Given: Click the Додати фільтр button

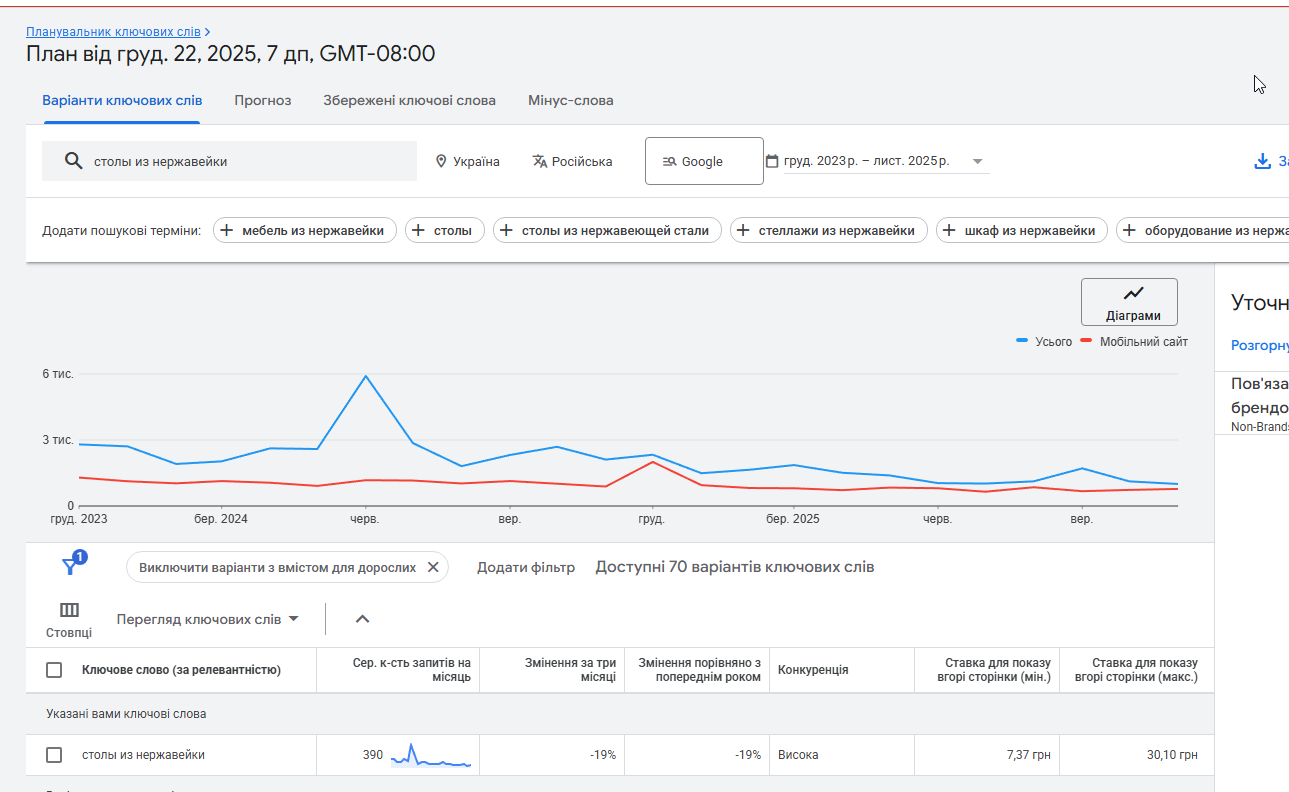Looking at the screenshot, I should point(526,567).
